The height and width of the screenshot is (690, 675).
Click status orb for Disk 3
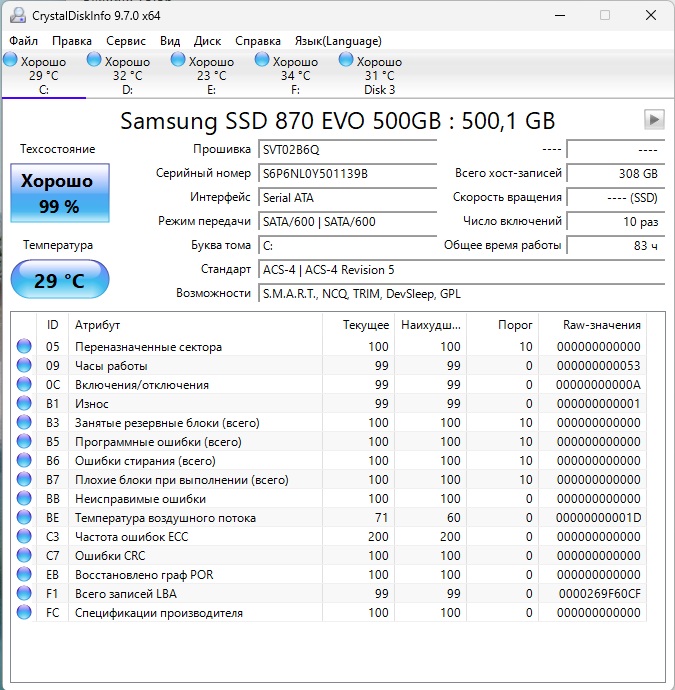346,60
